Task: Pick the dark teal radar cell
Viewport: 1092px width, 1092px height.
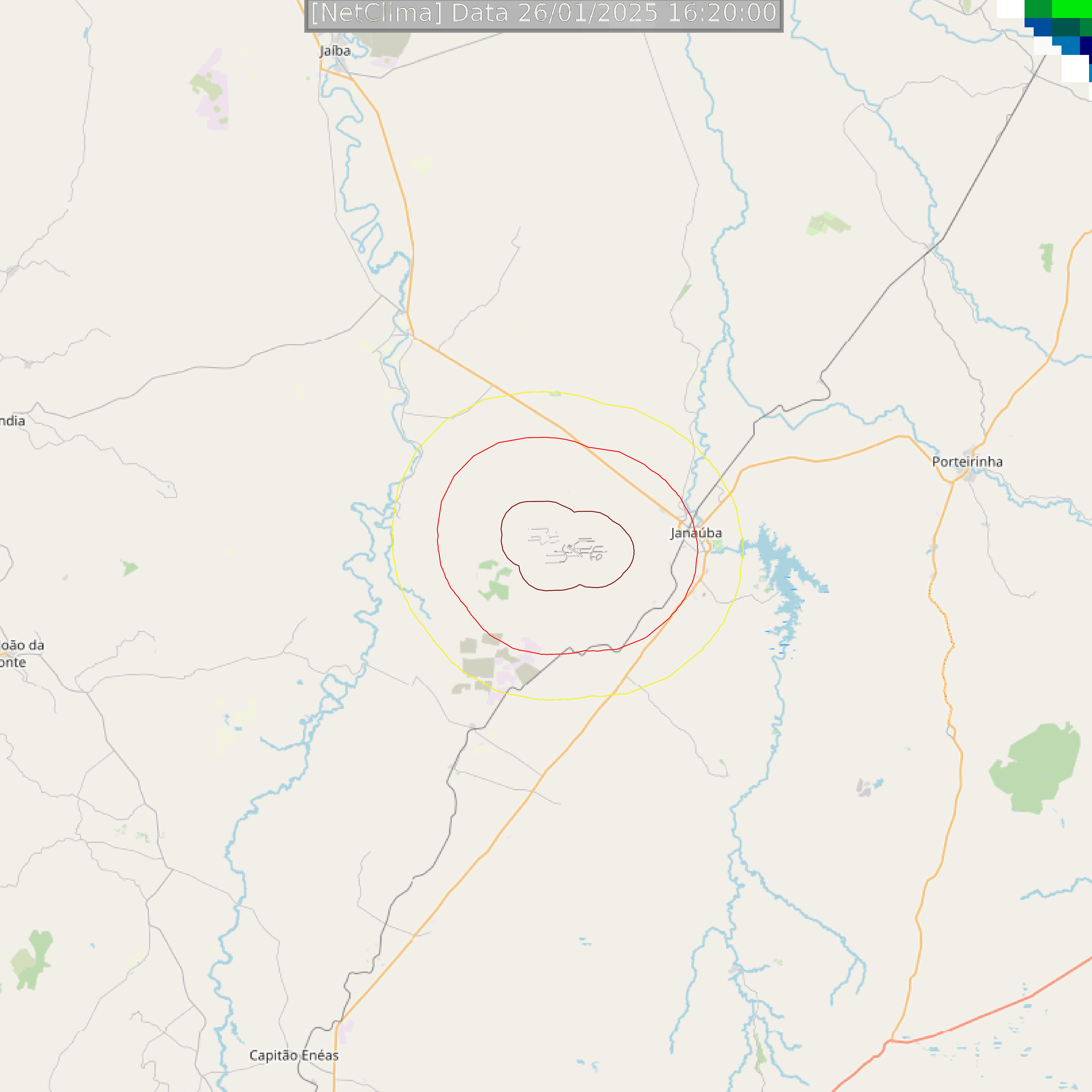Action: 1065,27
